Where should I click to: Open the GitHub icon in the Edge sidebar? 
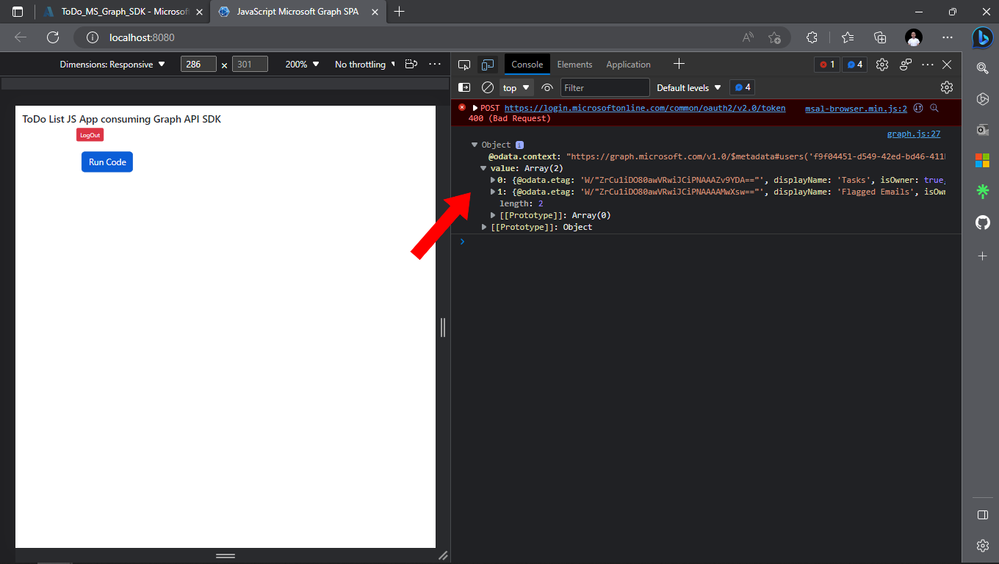coord(982,222)
